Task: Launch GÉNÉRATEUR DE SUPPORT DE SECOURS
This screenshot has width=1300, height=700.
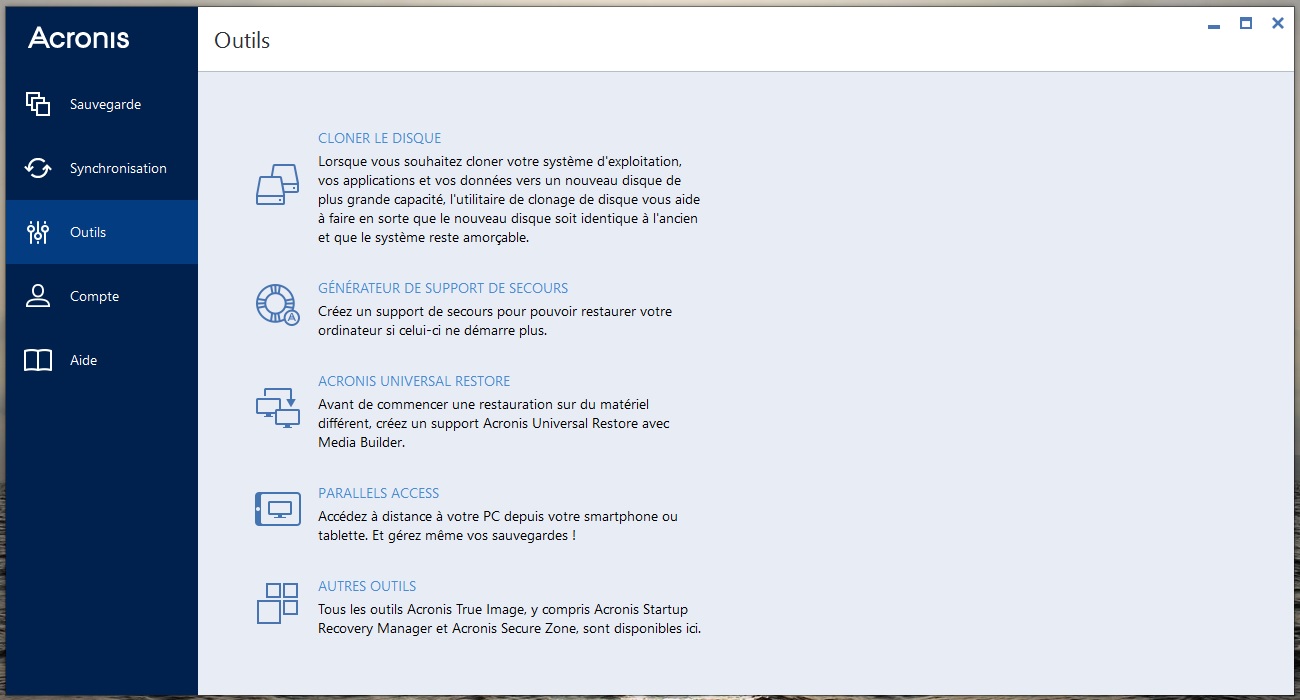Action: pyautogui.click(x=443, y=288)
